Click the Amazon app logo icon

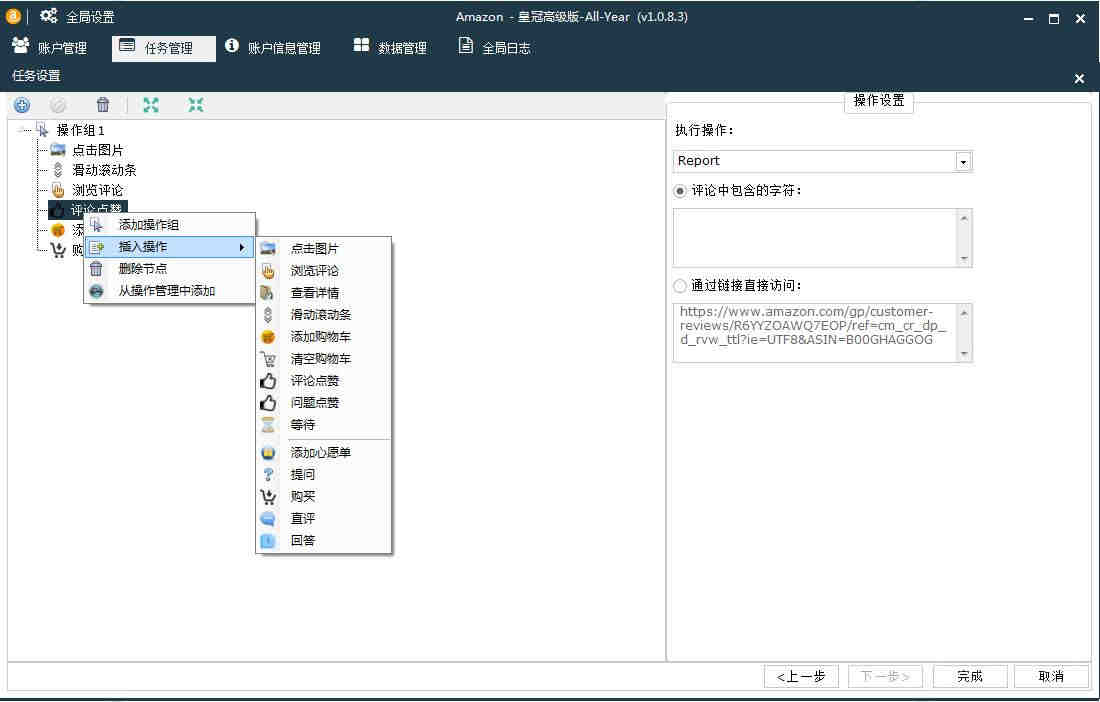tap(13, 15)
